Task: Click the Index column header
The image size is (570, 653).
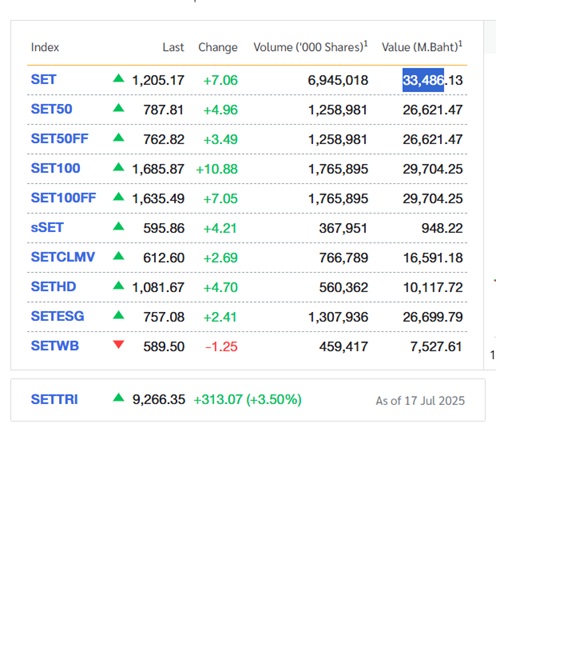Action: [x=45, y=47]
